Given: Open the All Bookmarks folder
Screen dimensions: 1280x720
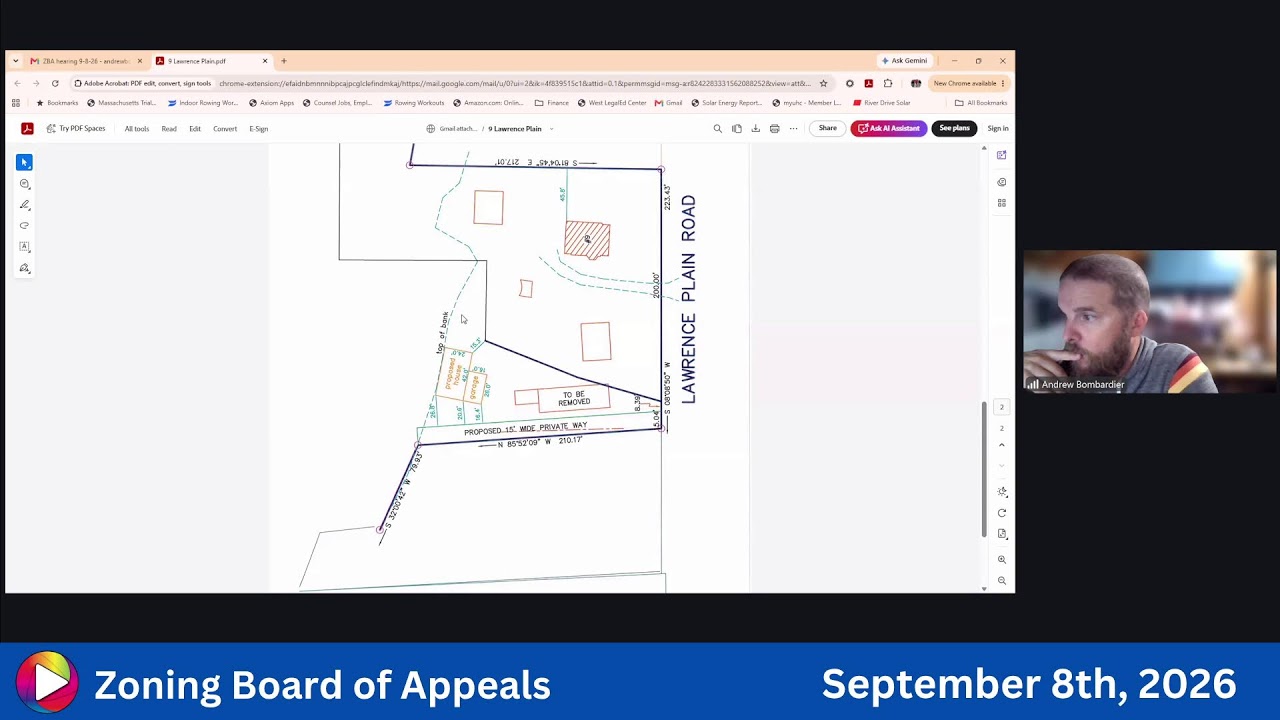Looking at the screenshot, I should [x=981, y=103].
